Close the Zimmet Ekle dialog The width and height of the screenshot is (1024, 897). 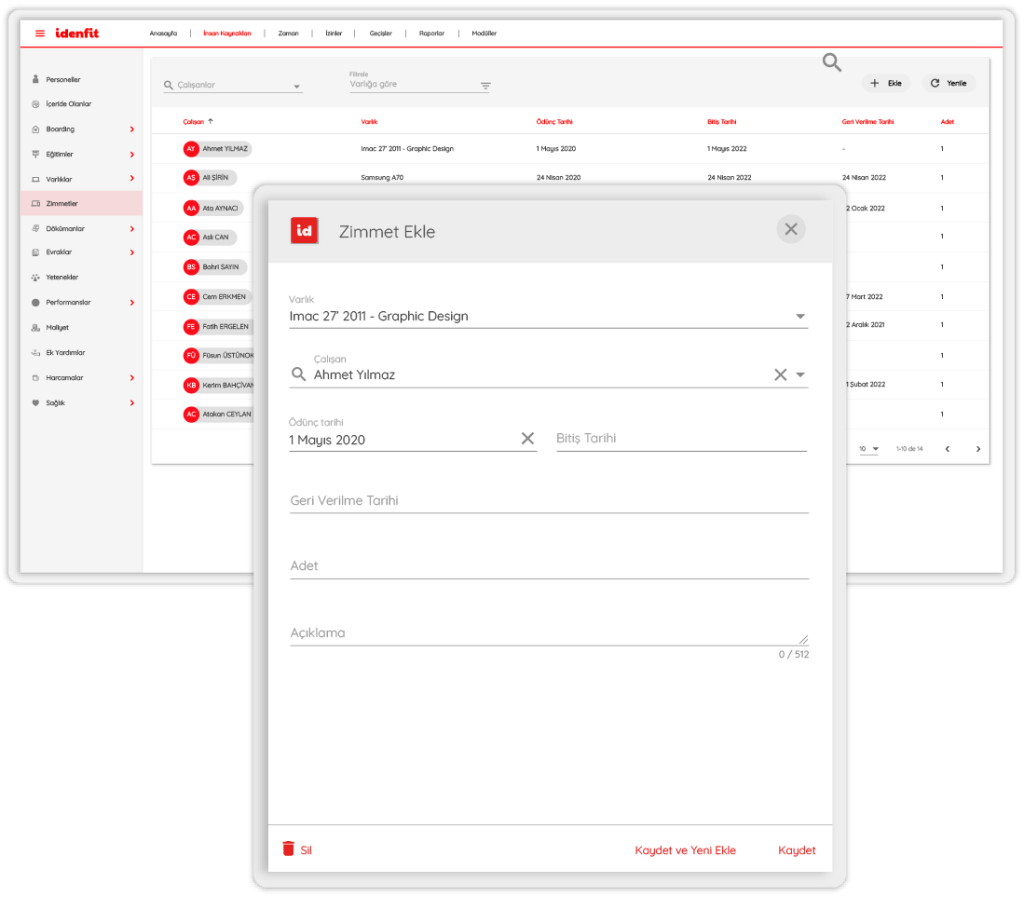click(x=790, y=230)
